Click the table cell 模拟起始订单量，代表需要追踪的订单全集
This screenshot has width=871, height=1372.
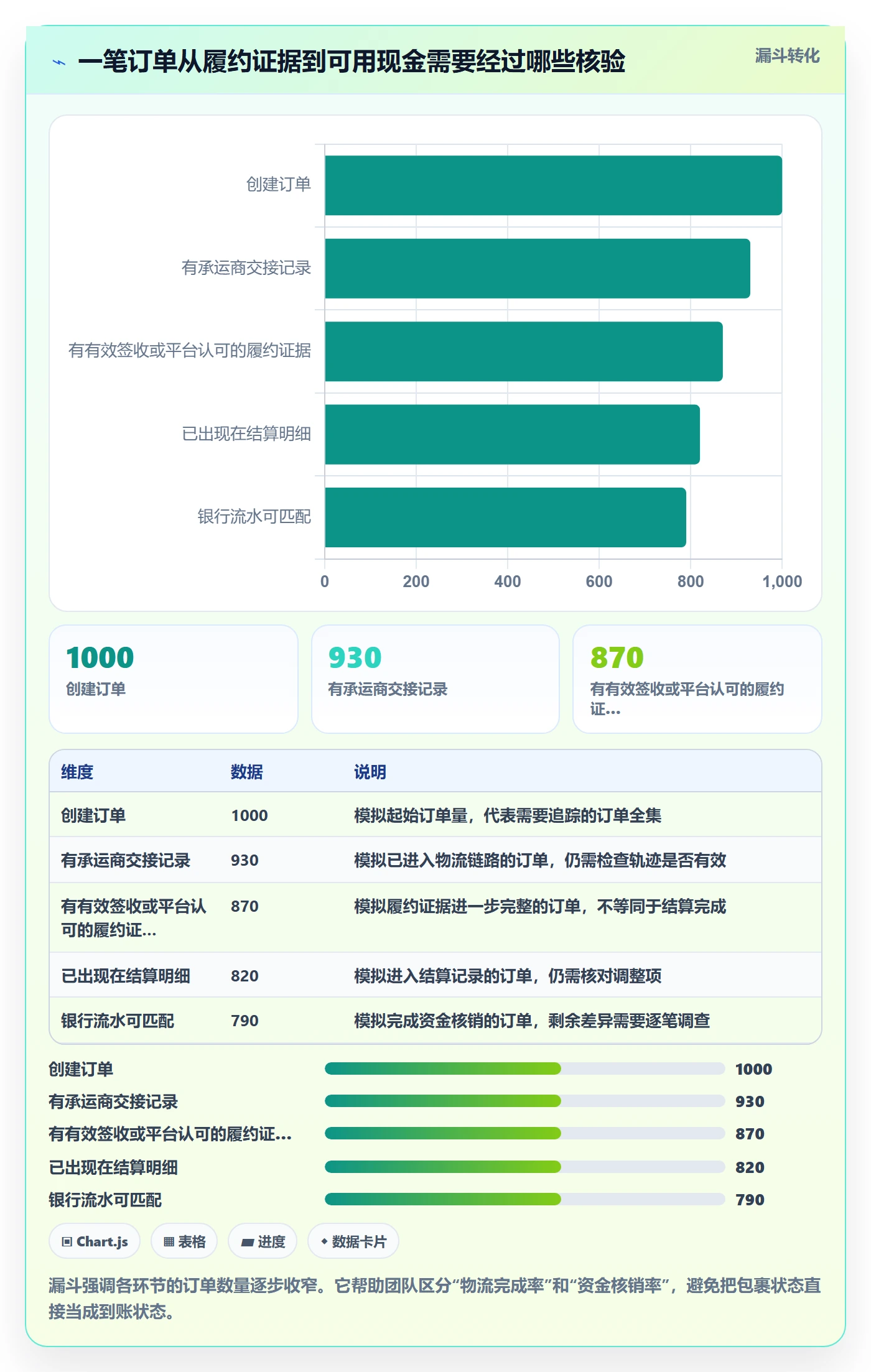pos(508,815)
